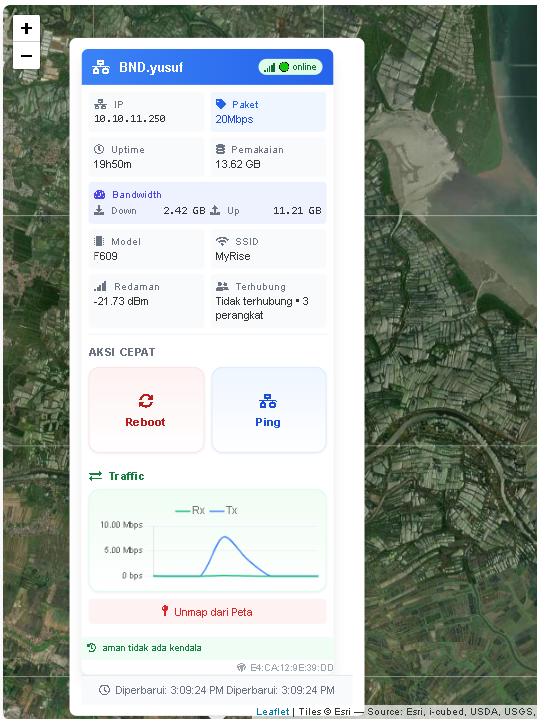Click the 10.00 Mbps axis label
Screen dimensions: 537x719
[122, 525]
